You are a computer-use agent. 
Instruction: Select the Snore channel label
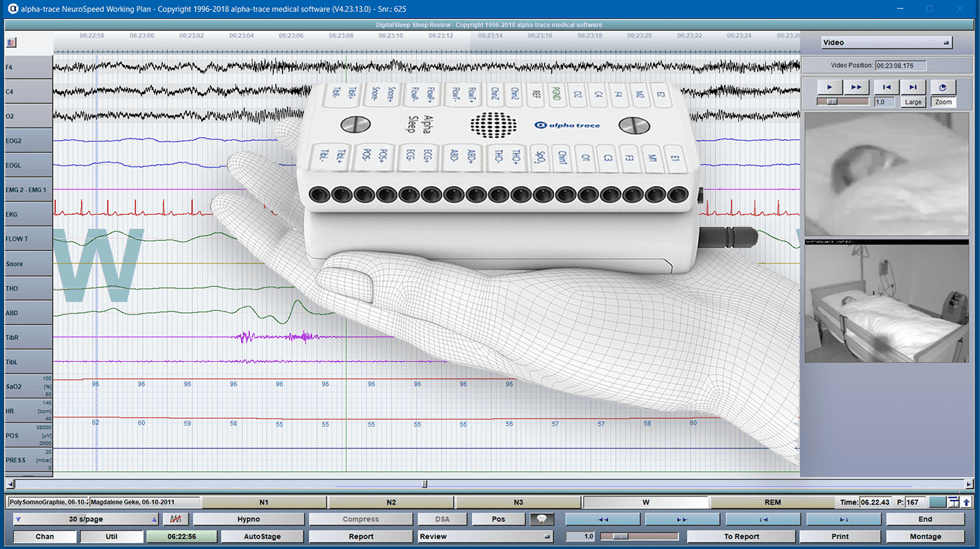pyautogui.click(x=28, y=264)
